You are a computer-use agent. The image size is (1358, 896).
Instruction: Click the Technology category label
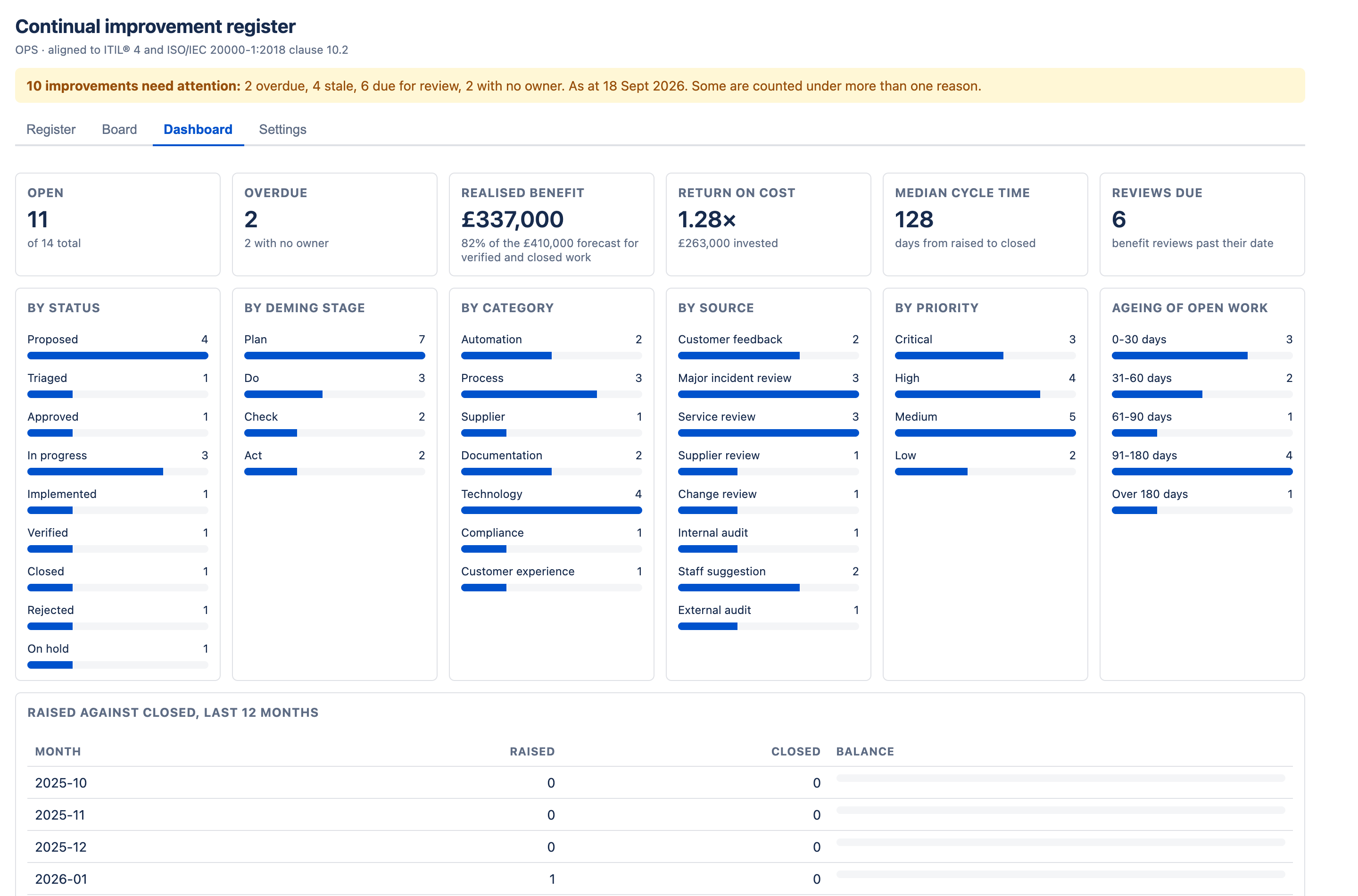[x=491, y=494]
